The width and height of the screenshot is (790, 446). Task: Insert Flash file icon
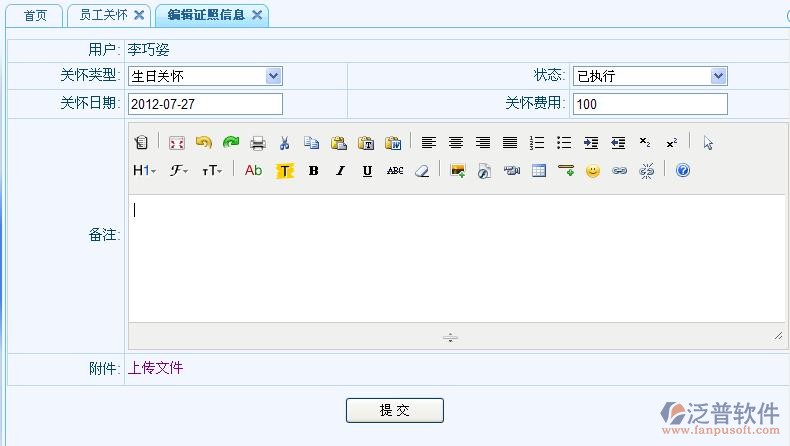click(484, 171)
